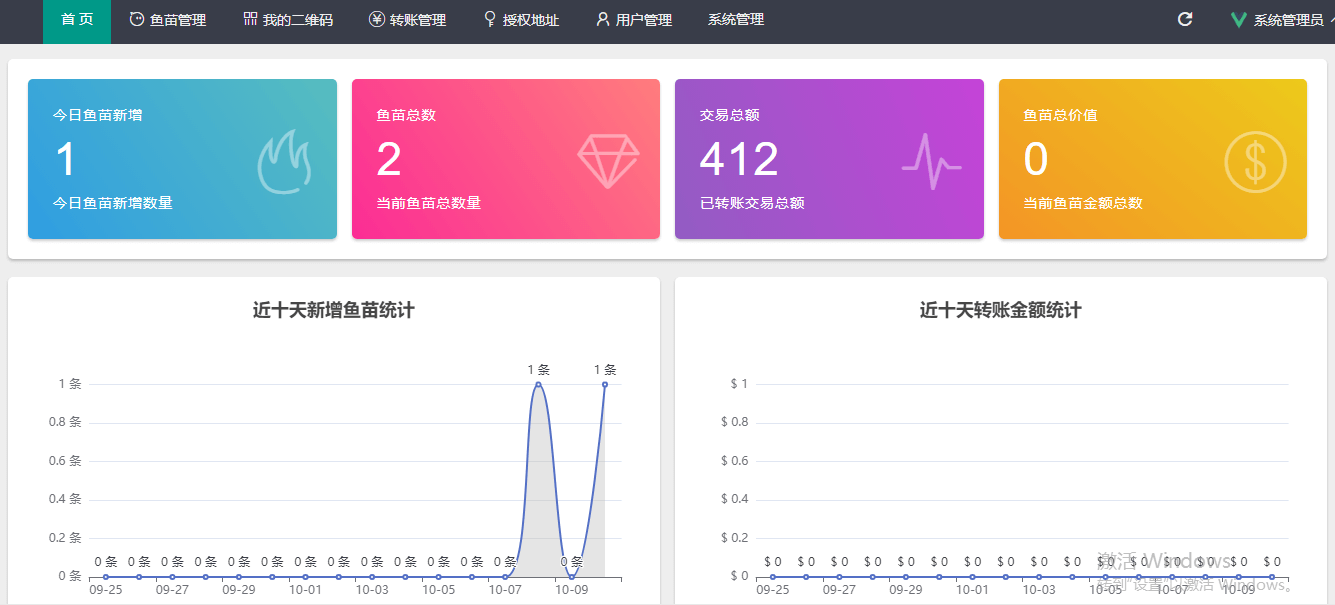Click the yen icon beside 转账管理
1335x605 pixels.
[376, 19]
